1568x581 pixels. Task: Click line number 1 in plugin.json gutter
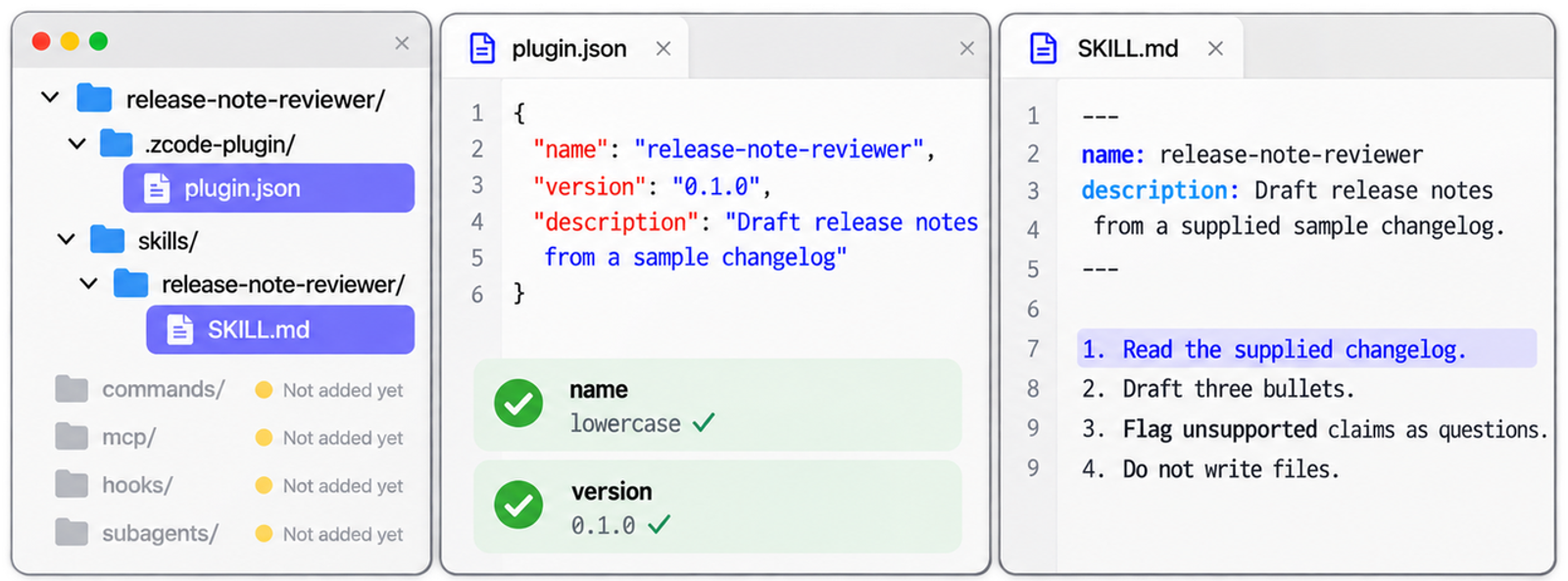477,114
